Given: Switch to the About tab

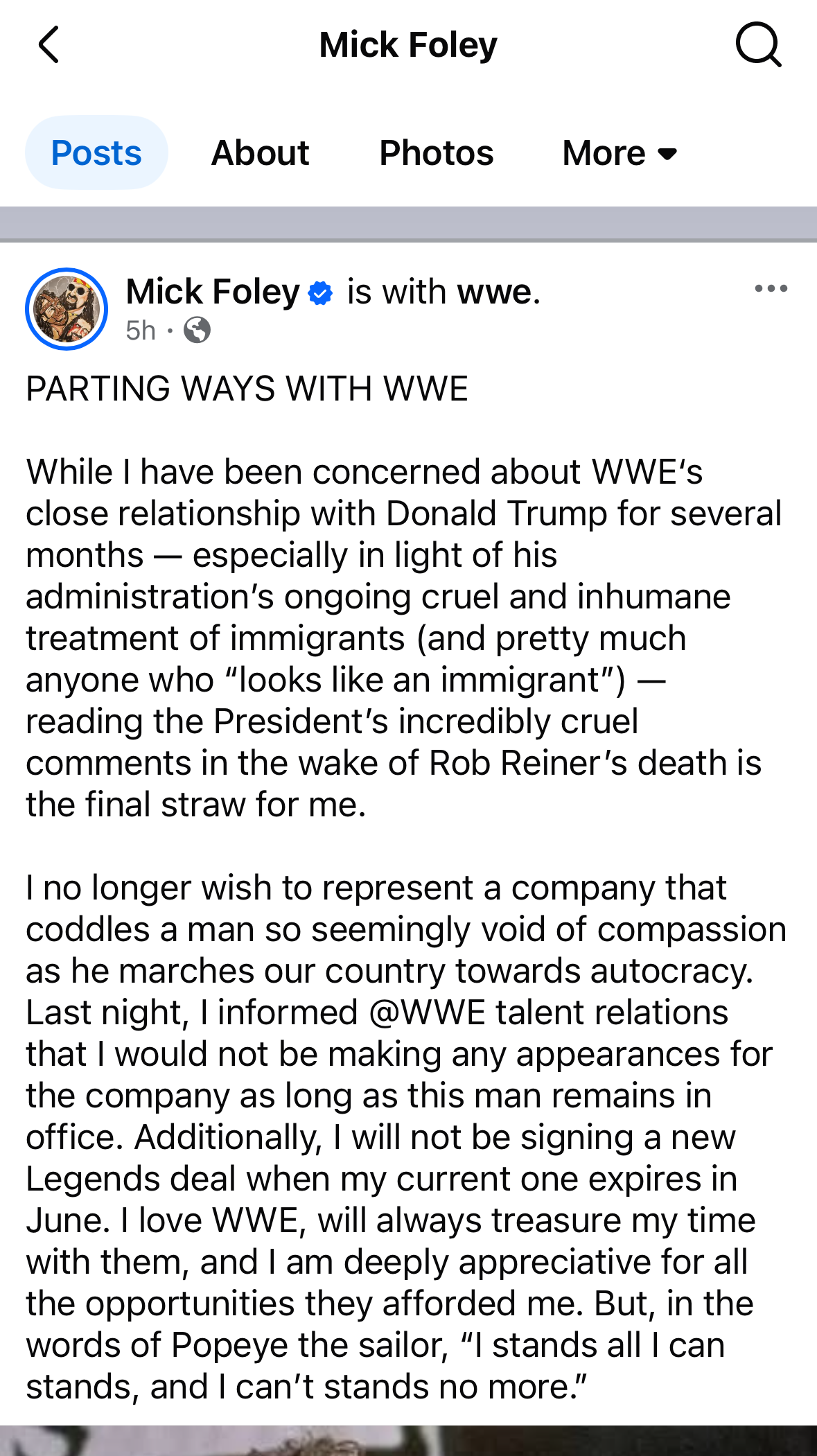Looking at the screenshot, I should click(260, 153).
